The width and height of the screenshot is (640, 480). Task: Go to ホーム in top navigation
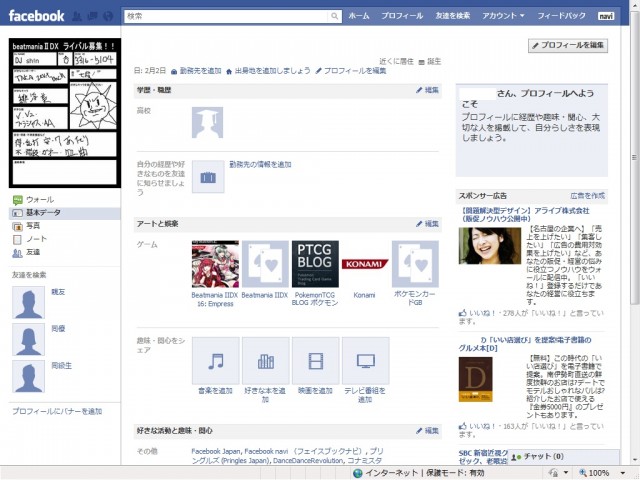coord(359,16)
